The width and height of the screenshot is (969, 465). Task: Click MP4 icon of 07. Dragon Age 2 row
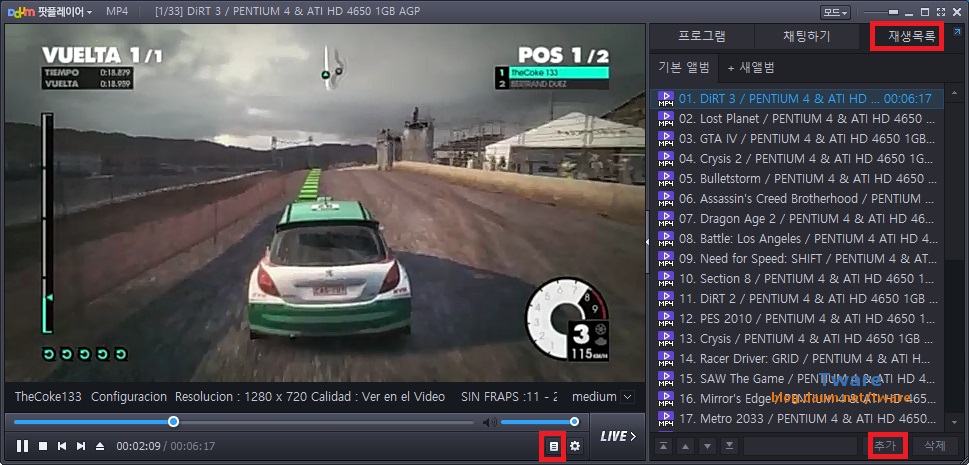point(666,219)
